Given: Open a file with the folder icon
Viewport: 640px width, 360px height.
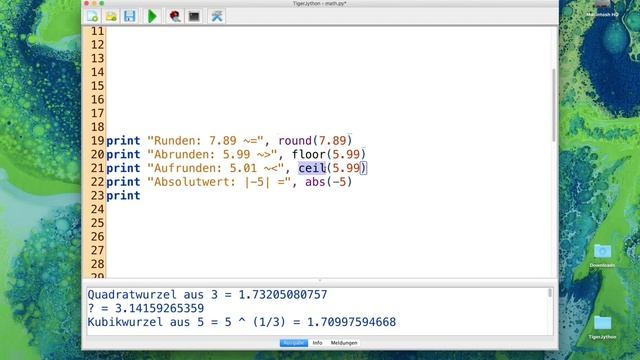Looking at the screenshot, I should tap(111, 16).
